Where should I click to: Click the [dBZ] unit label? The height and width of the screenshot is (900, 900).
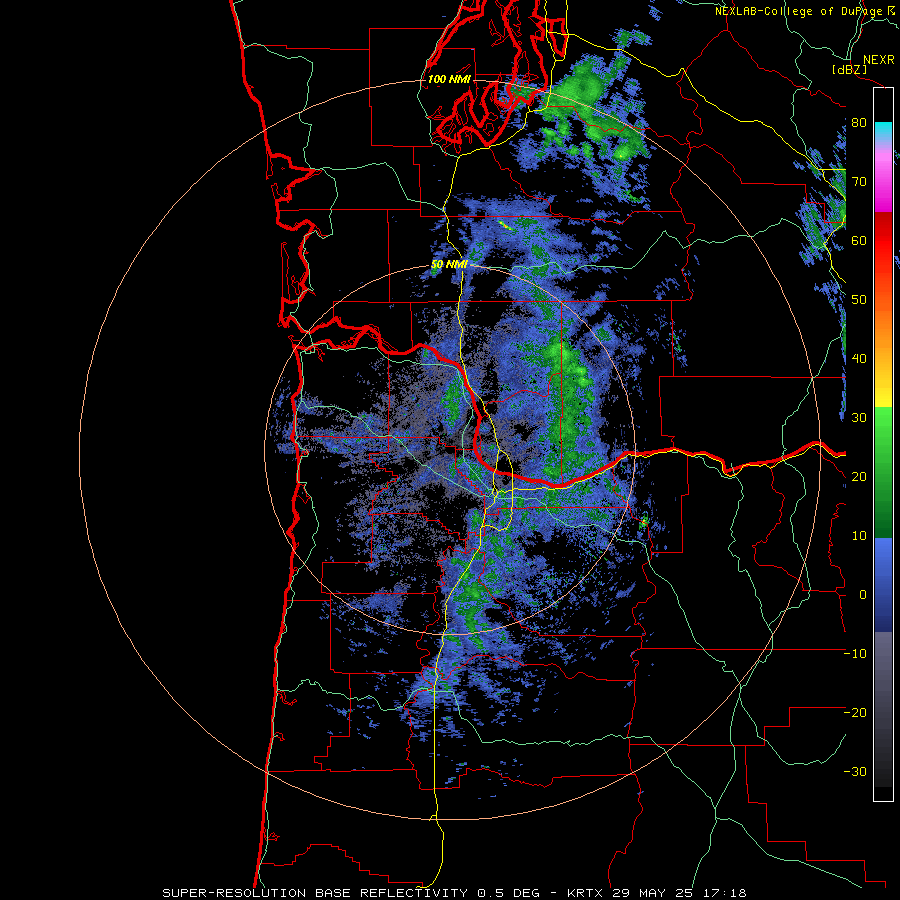(x=849, y=70)
